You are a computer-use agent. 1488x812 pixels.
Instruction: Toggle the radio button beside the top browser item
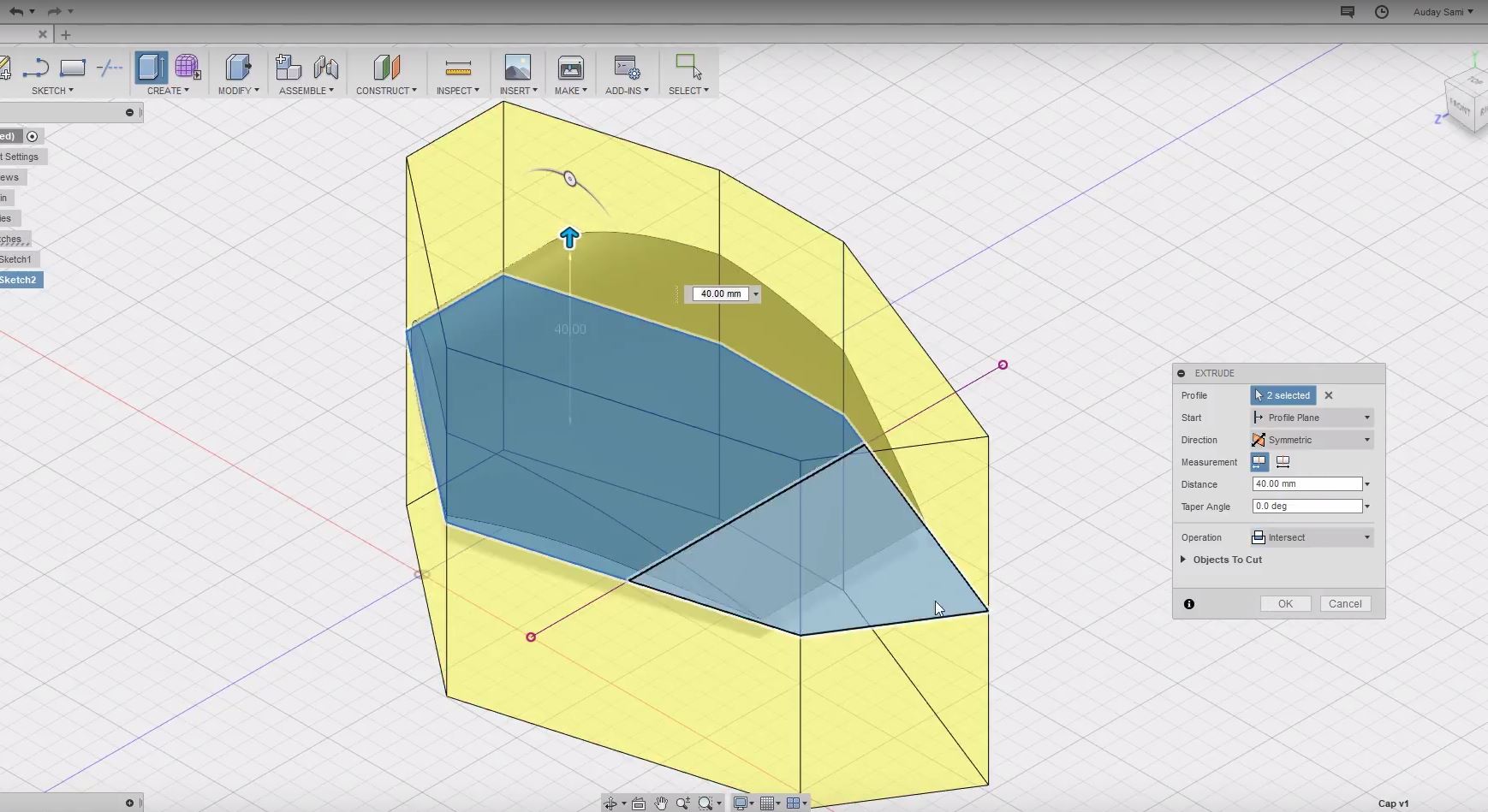(33, 136)
